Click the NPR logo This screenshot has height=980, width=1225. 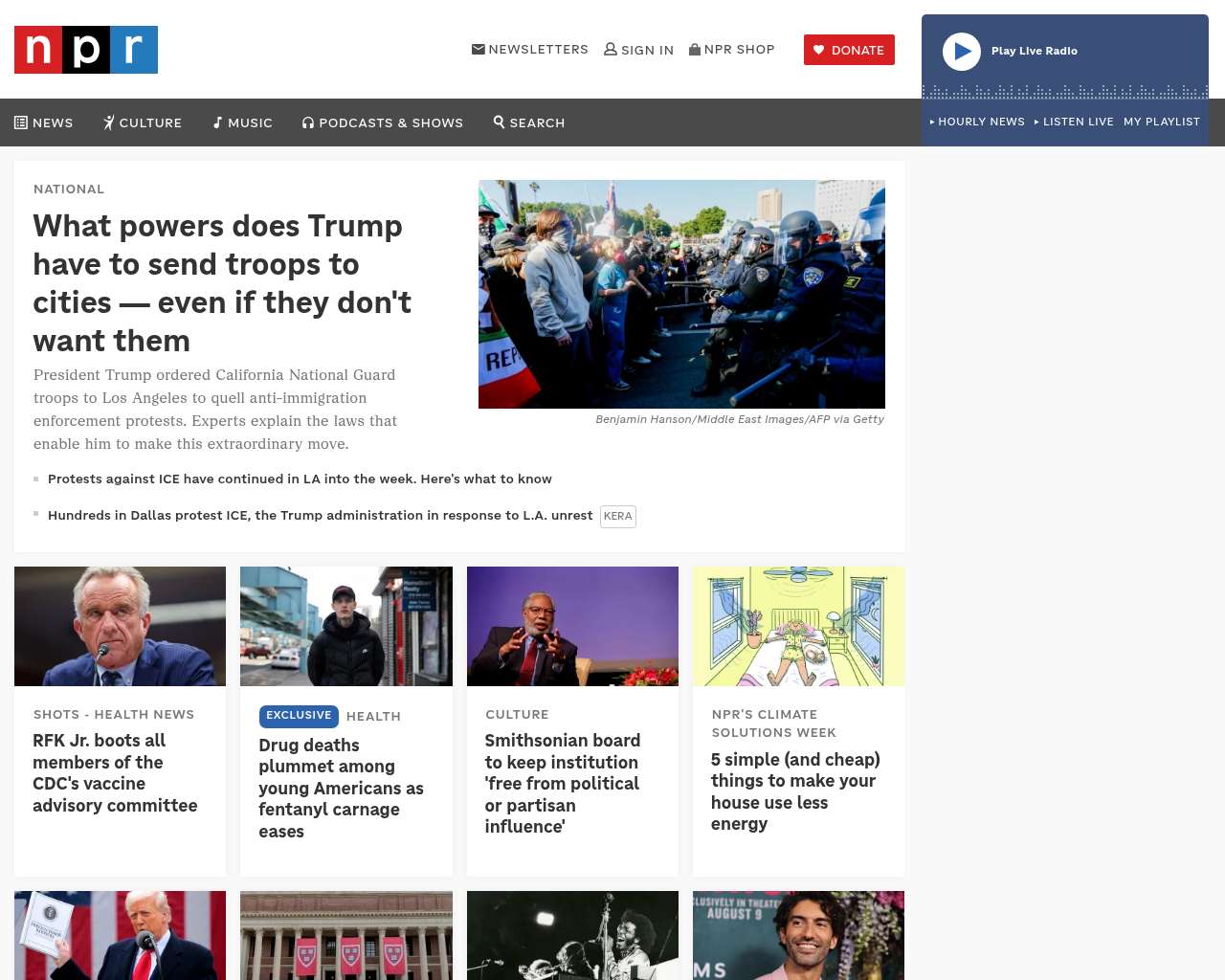coord(86,50)
